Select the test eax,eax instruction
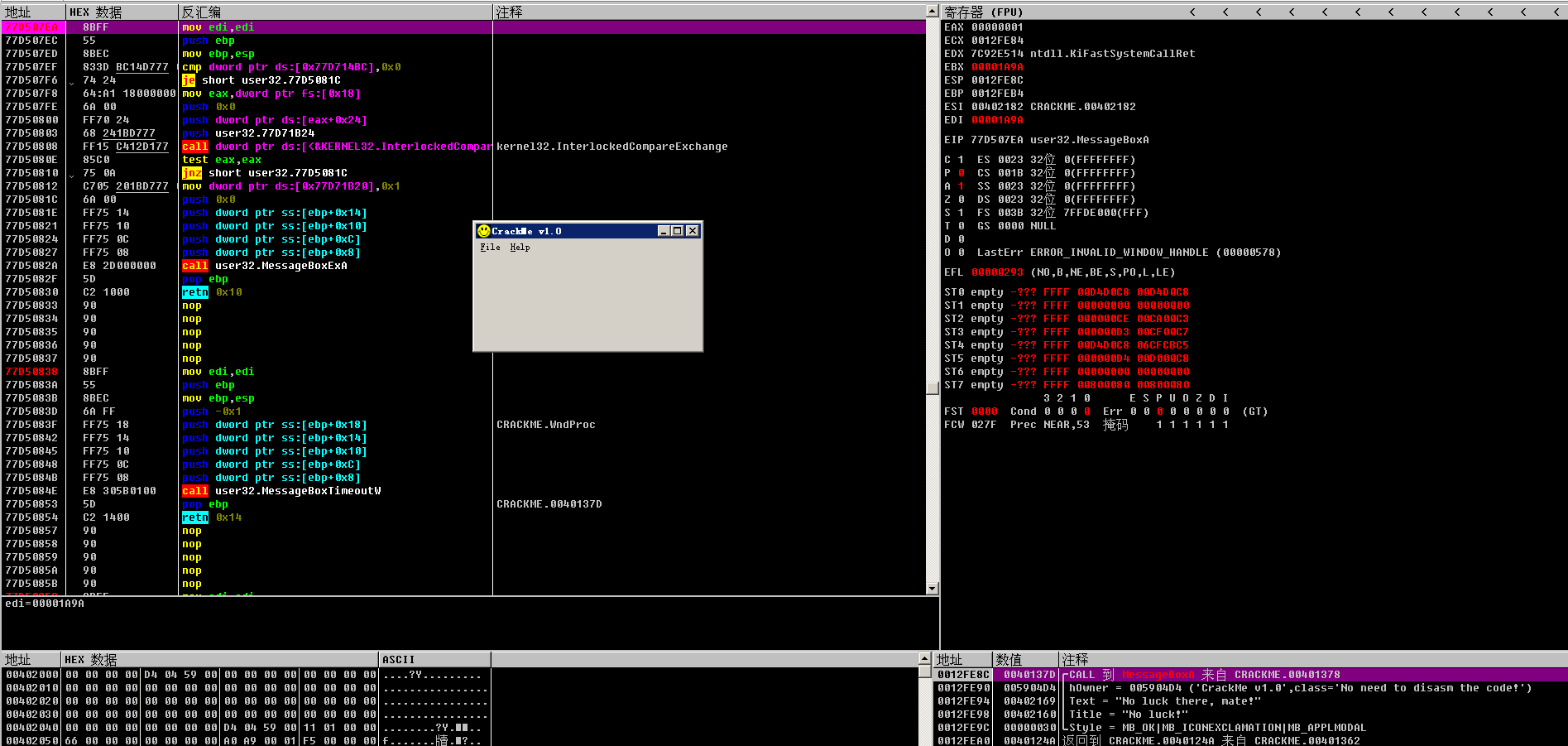 coord(222,160)
